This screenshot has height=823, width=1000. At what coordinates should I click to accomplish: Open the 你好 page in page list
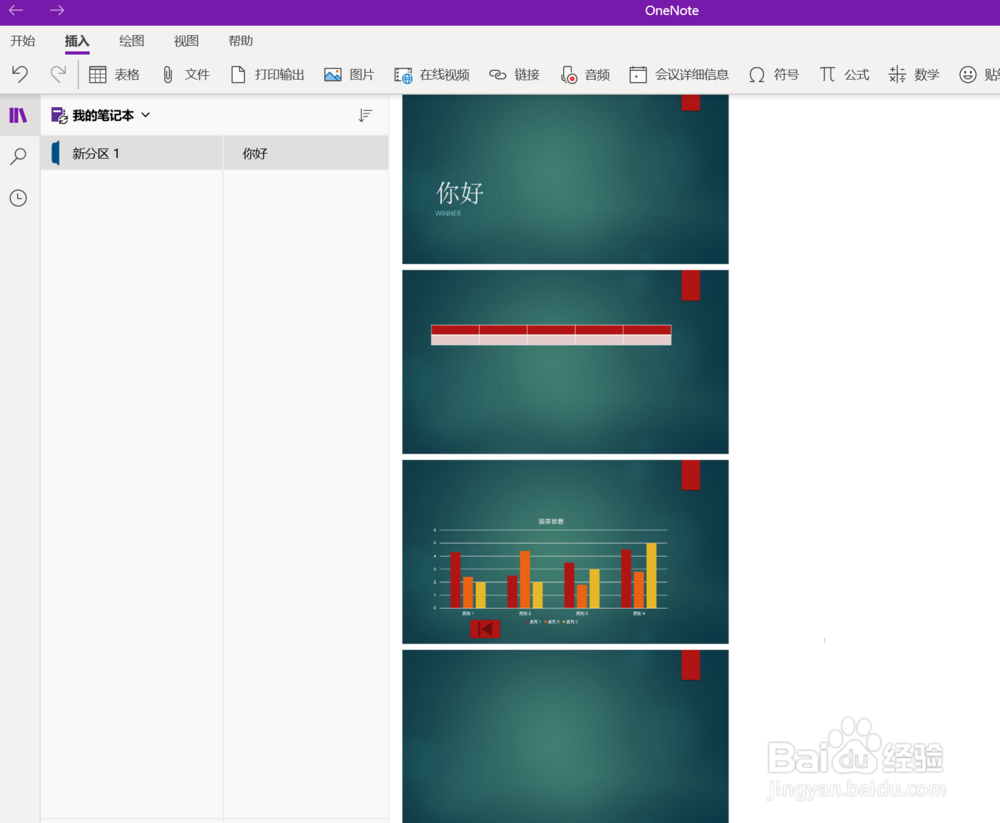point(305,153)
